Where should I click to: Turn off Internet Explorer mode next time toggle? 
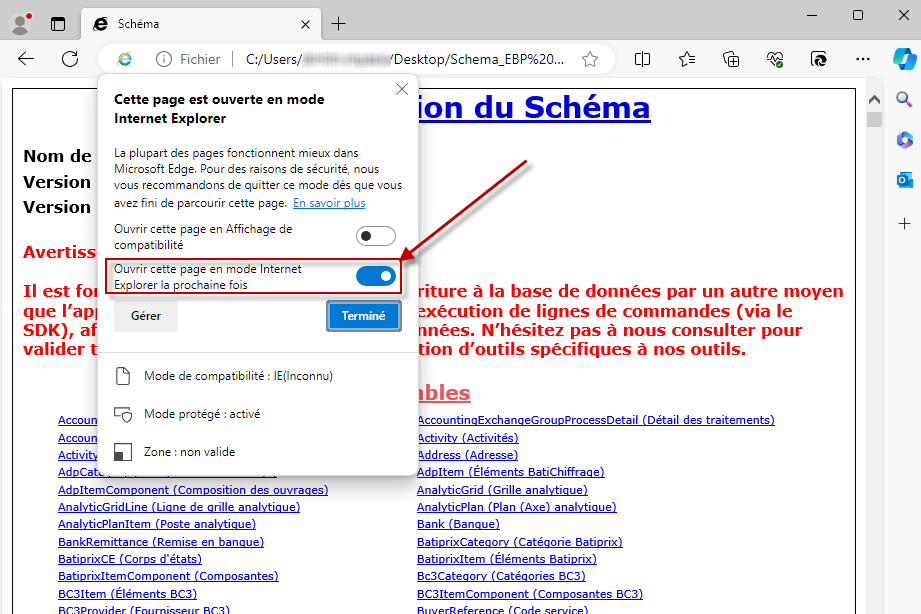point(376,276)
